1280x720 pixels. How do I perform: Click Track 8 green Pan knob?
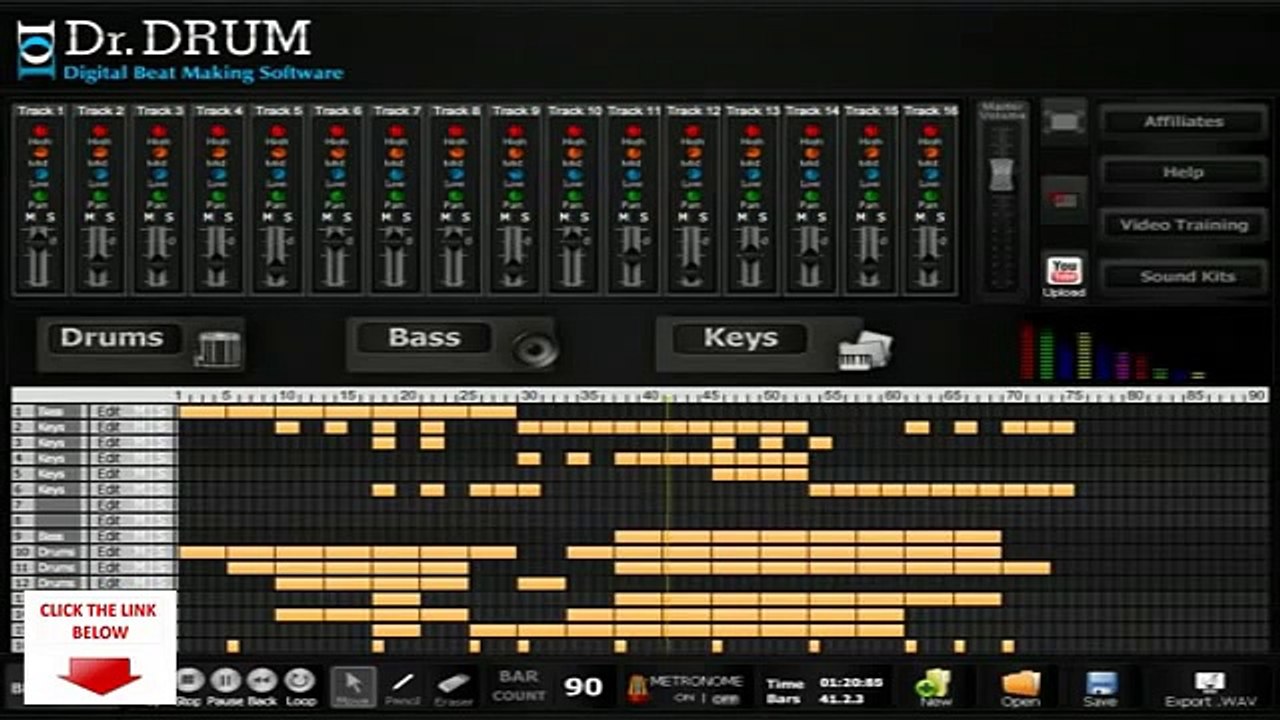[x=455, y=196]
